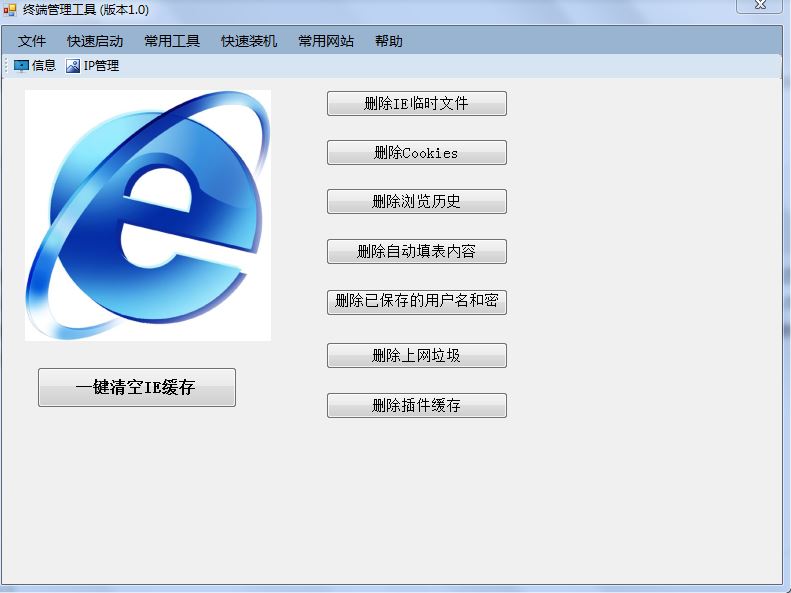Click the 删除插件缓存 button
The height and width of the screenshot is (593, 791).
(x=417, y=405)
